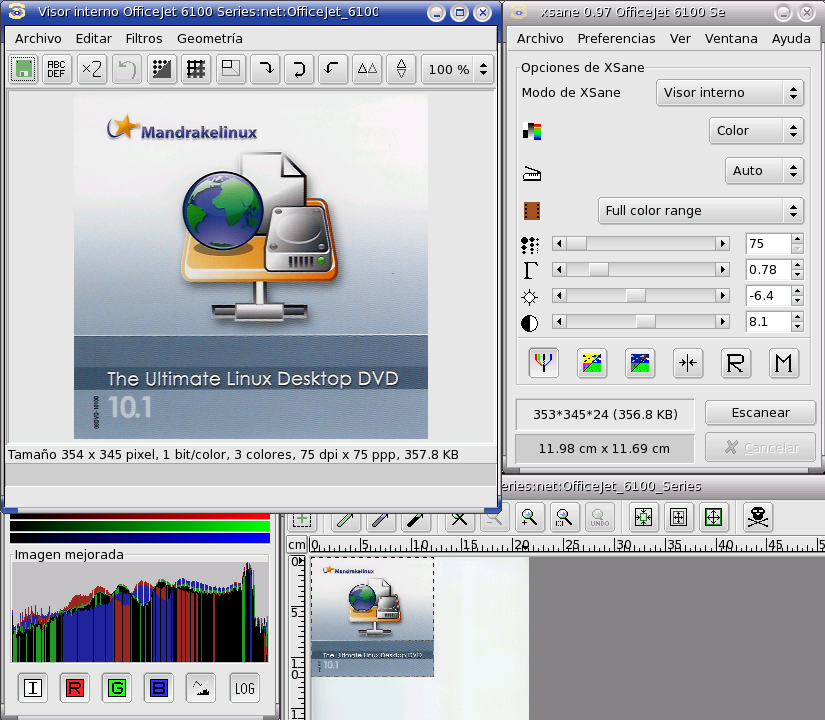Open the Ver menu in xsane
The width and height of the screenshot is (825, 720).
[680, 38]
